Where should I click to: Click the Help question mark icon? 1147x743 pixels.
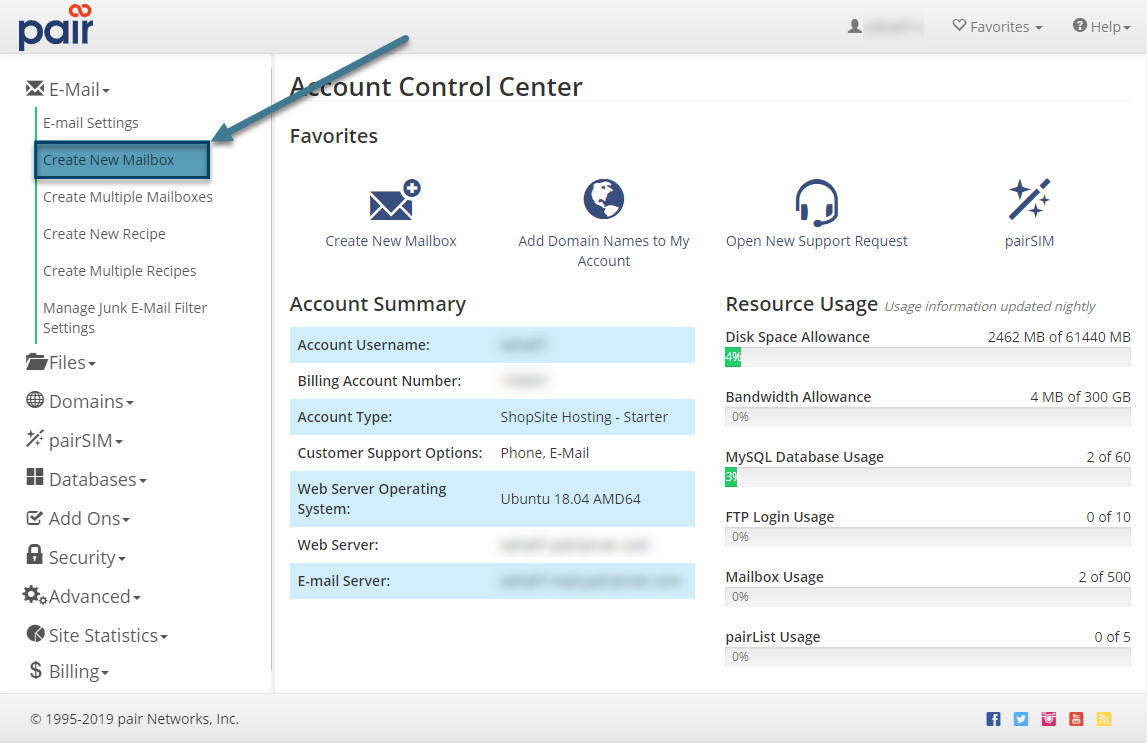click(1079, 26)
